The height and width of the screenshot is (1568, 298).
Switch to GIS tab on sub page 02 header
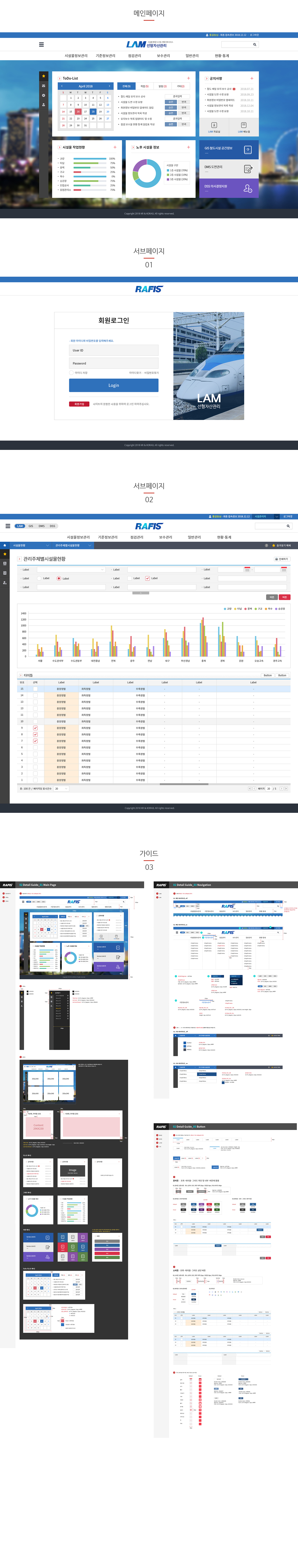(x=30, y=526)
